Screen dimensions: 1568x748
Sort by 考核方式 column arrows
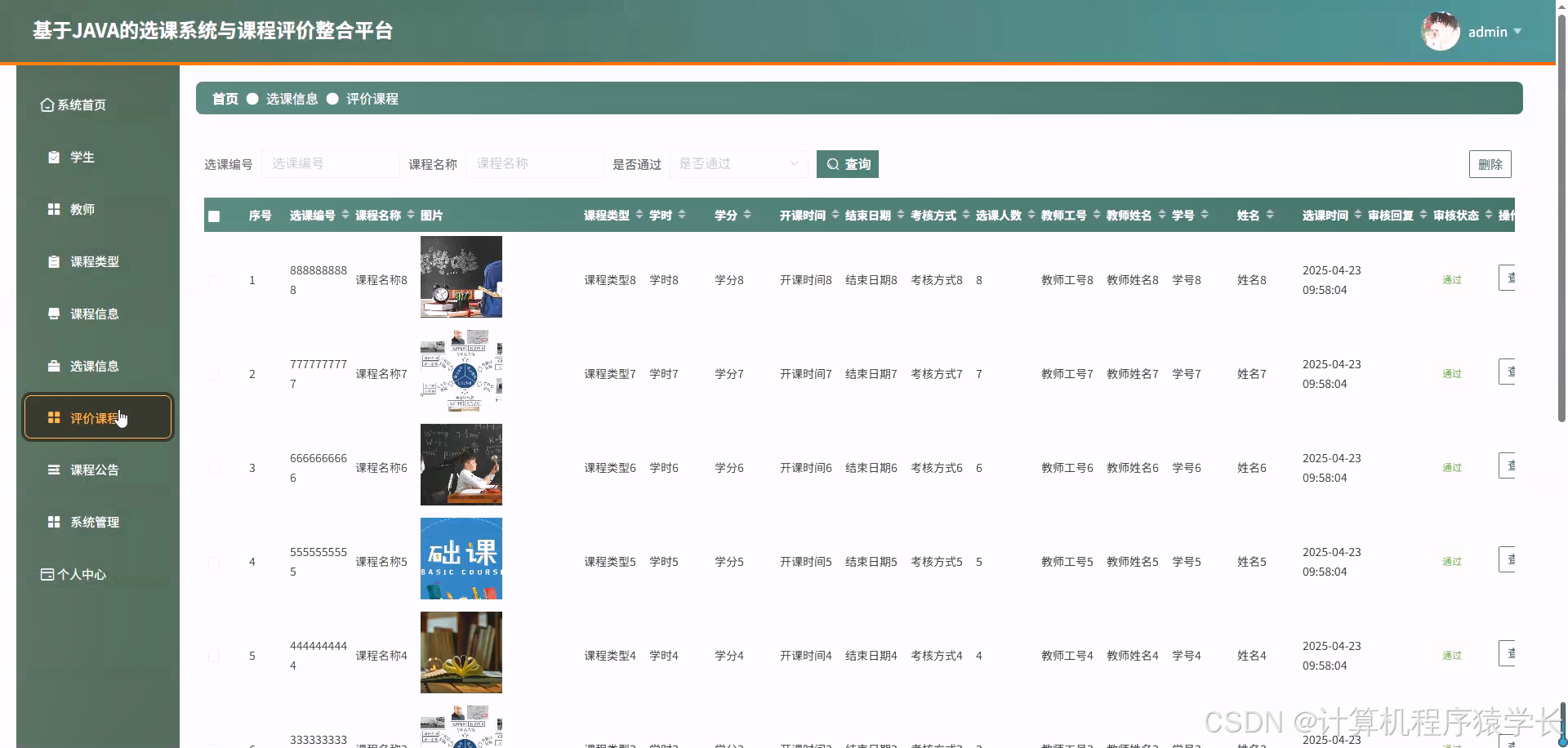[x=966, y=215]
